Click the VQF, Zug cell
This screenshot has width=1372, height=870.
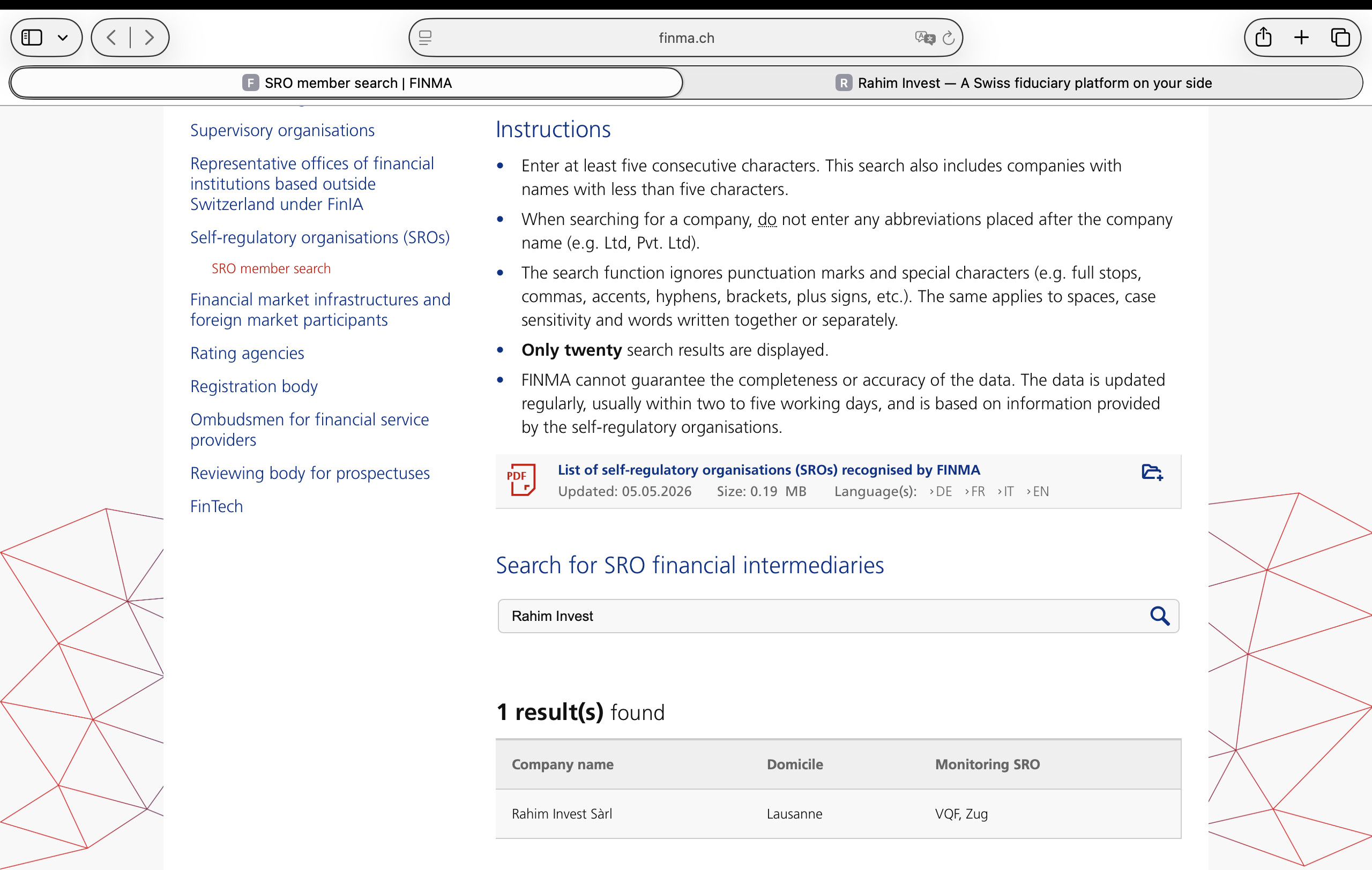pyautogui.click(x=961, y=814)
